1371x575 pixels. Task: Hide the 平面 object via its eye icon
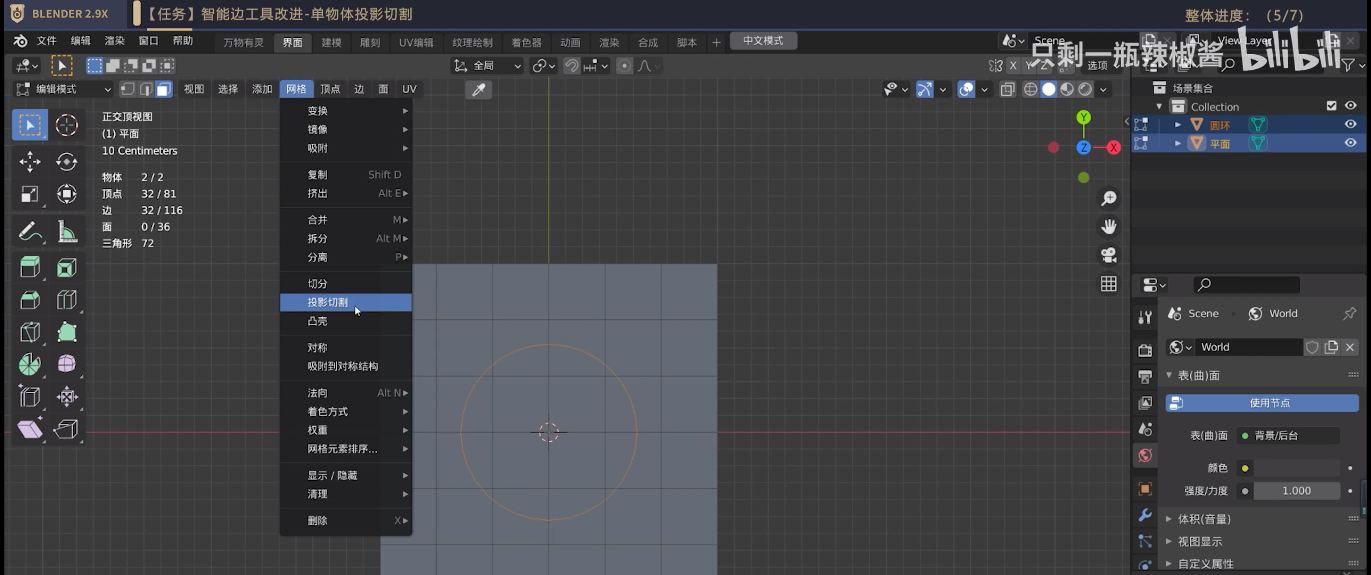pyautogui.click(x=1350, y=143)
